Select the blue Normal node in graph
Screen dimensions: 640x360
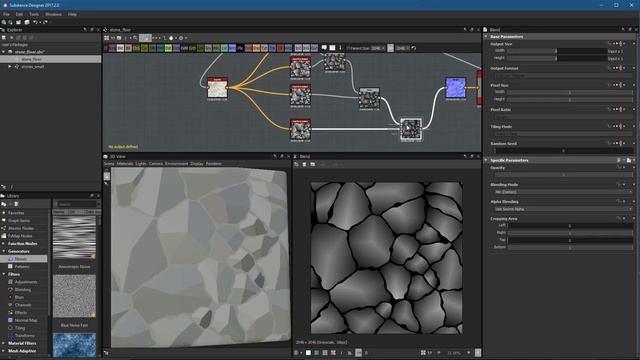pyautogui.click(x=456, y=88)
